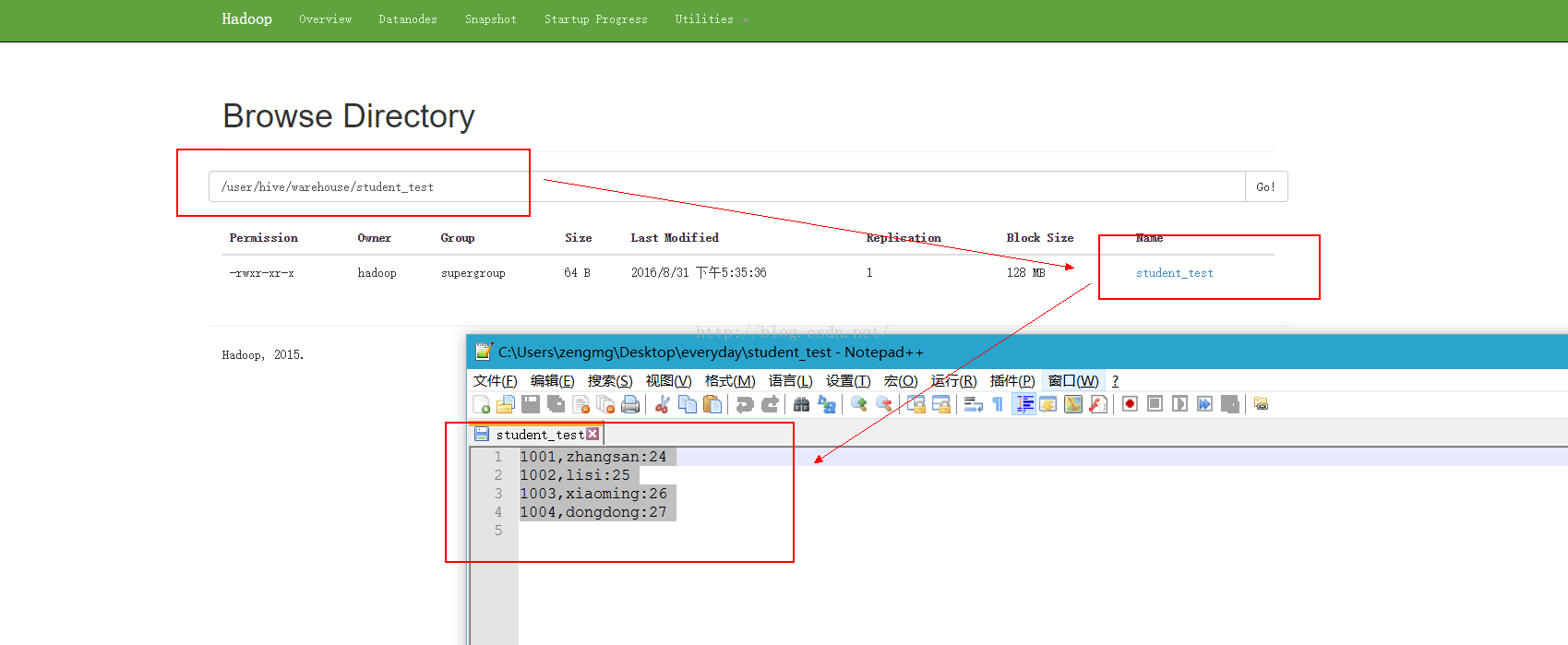1568x645 pixels.
Task: Open student_test file link in table
Action: 1174,273
